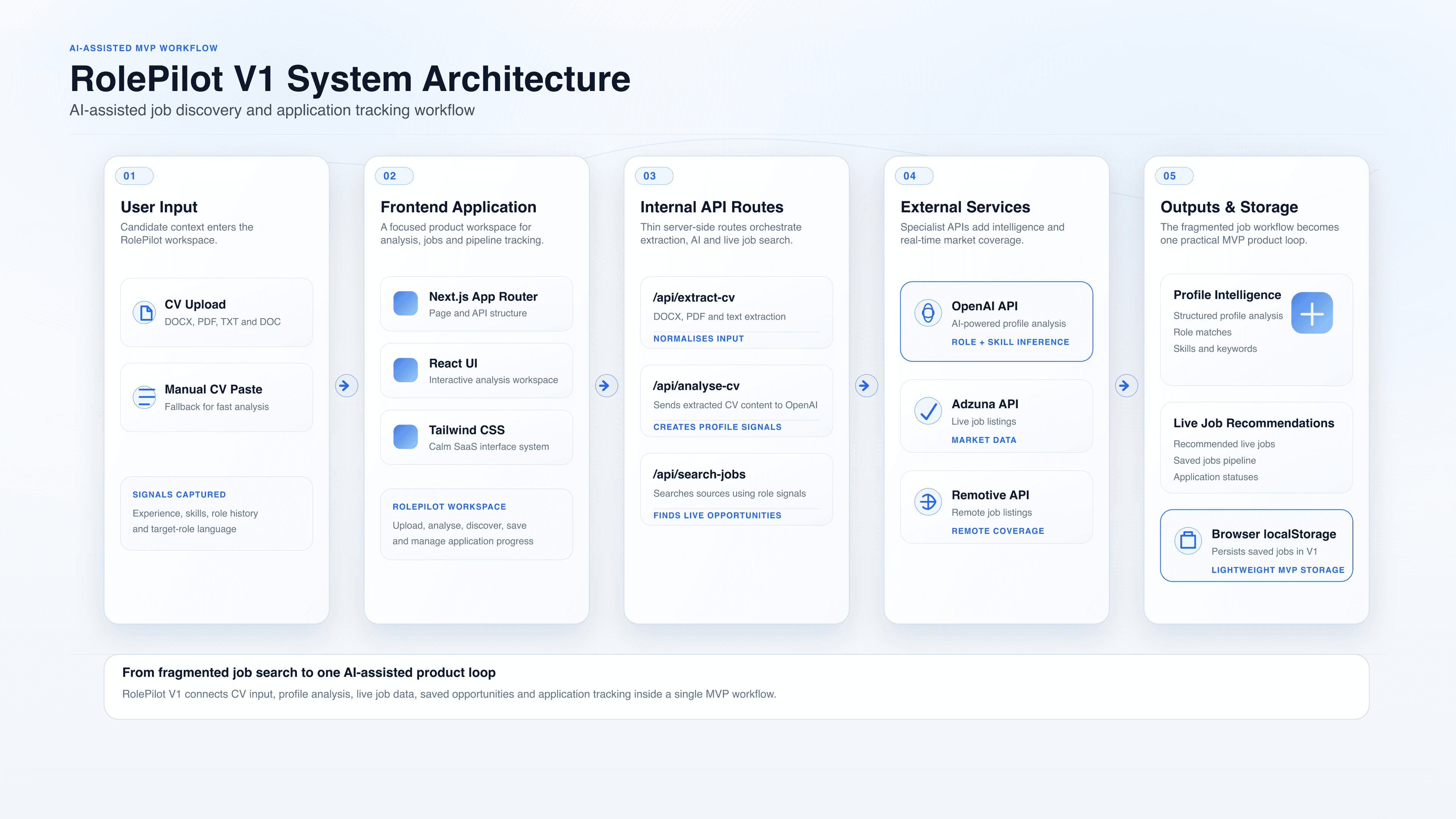
Task: Click the footer heading about fragmented job search
Action: click(309, 673)
